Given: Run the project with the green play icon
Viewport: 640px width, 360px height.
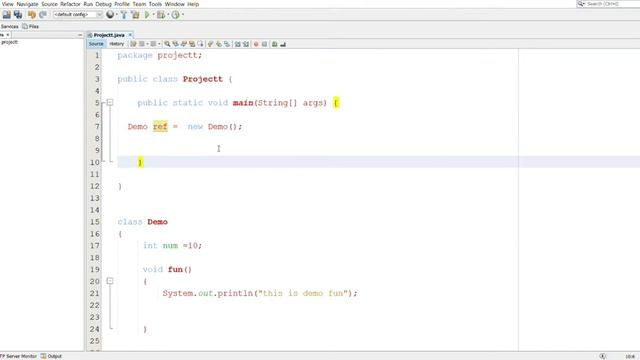Looking at the screenshot, I should coord(147,15).
